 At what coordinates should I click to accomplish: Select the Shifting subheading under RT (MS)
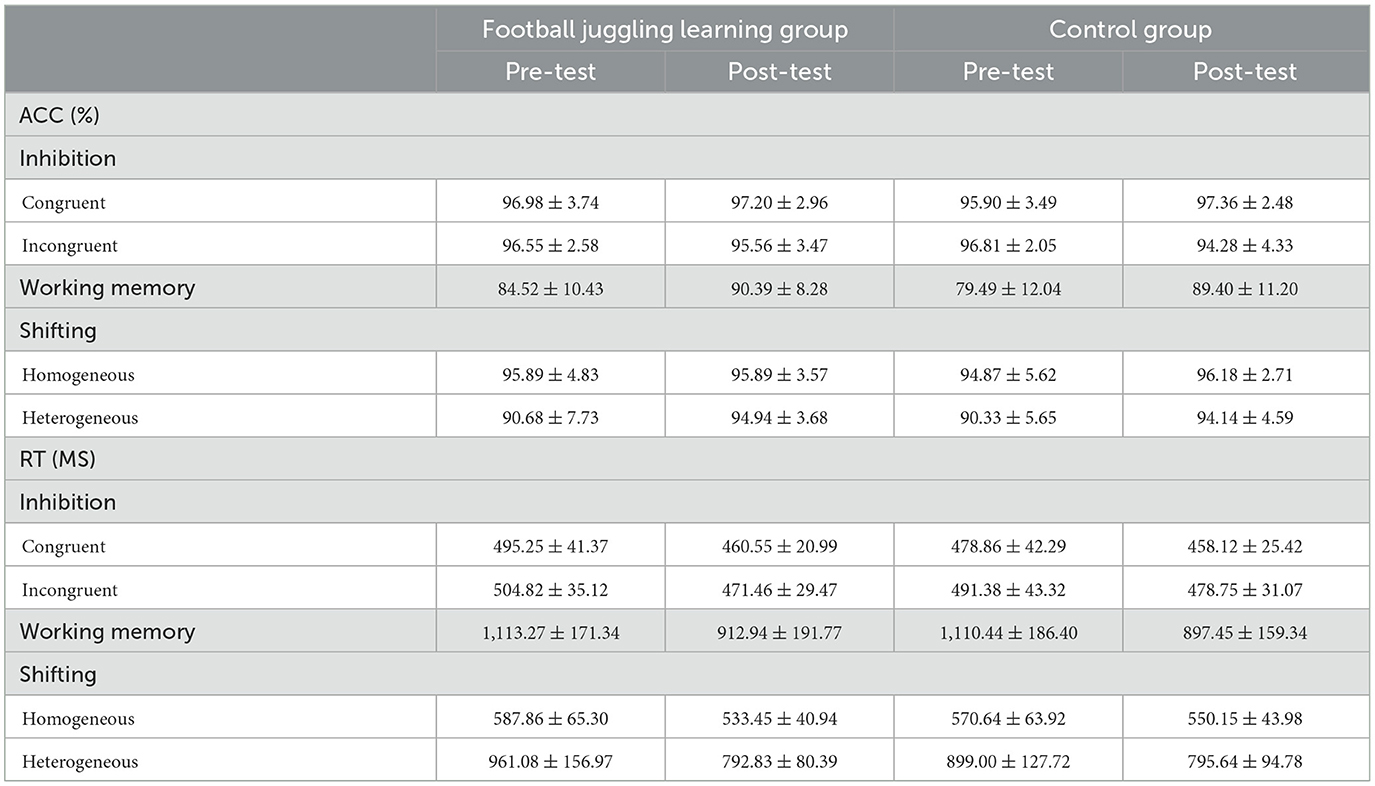click(58, 675)
